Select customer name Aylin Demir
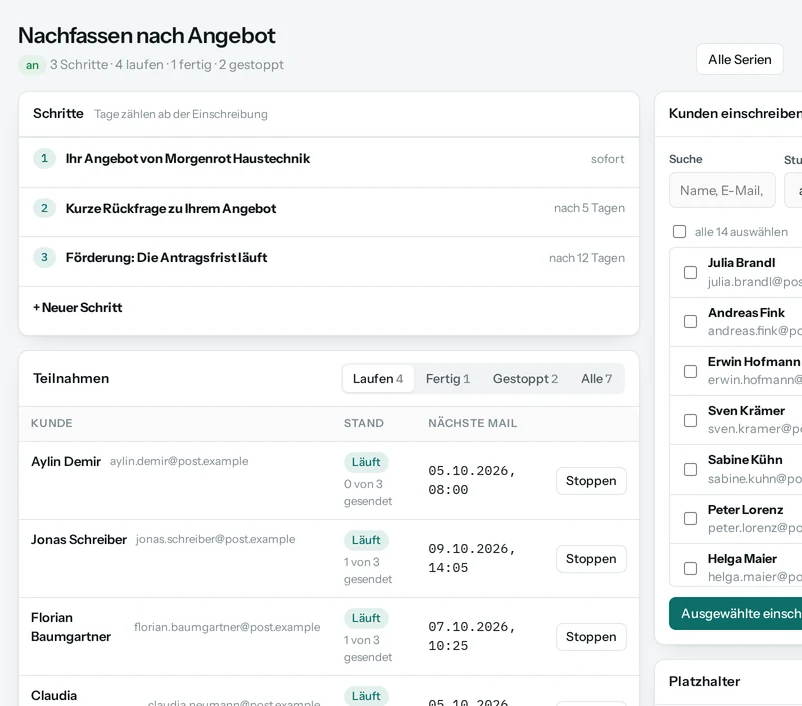Image resolution: width=802 pixels, height=706 pixels. point(66,461)
